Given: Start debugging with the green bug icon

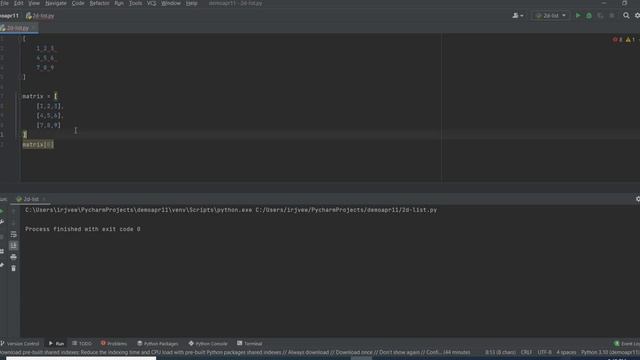Looking at the screenshot, I should click(x=589, y=16).
